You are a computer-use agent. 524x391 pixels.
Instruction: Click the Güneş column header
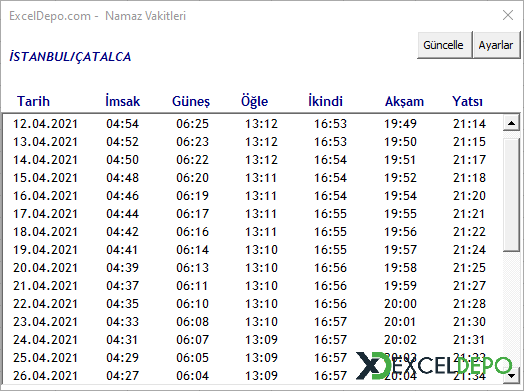191,102
